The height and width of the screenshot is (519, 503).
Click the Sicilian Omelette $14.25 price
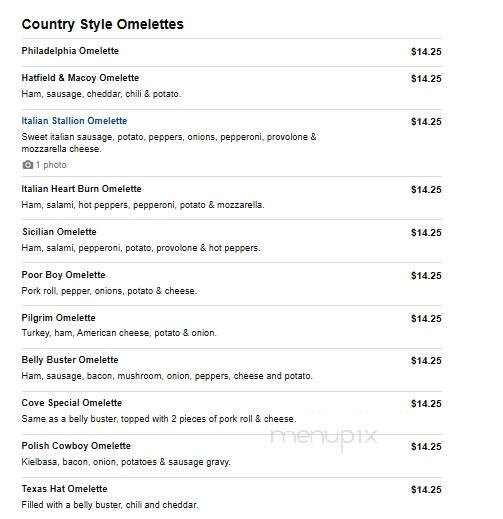coord(426,233)
